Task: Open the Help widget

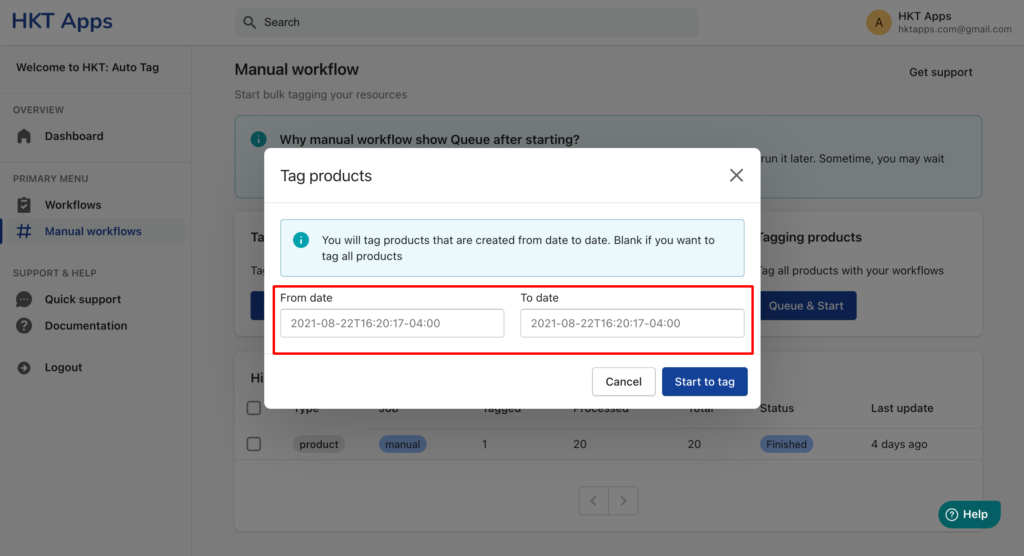Action: point(969,514)
